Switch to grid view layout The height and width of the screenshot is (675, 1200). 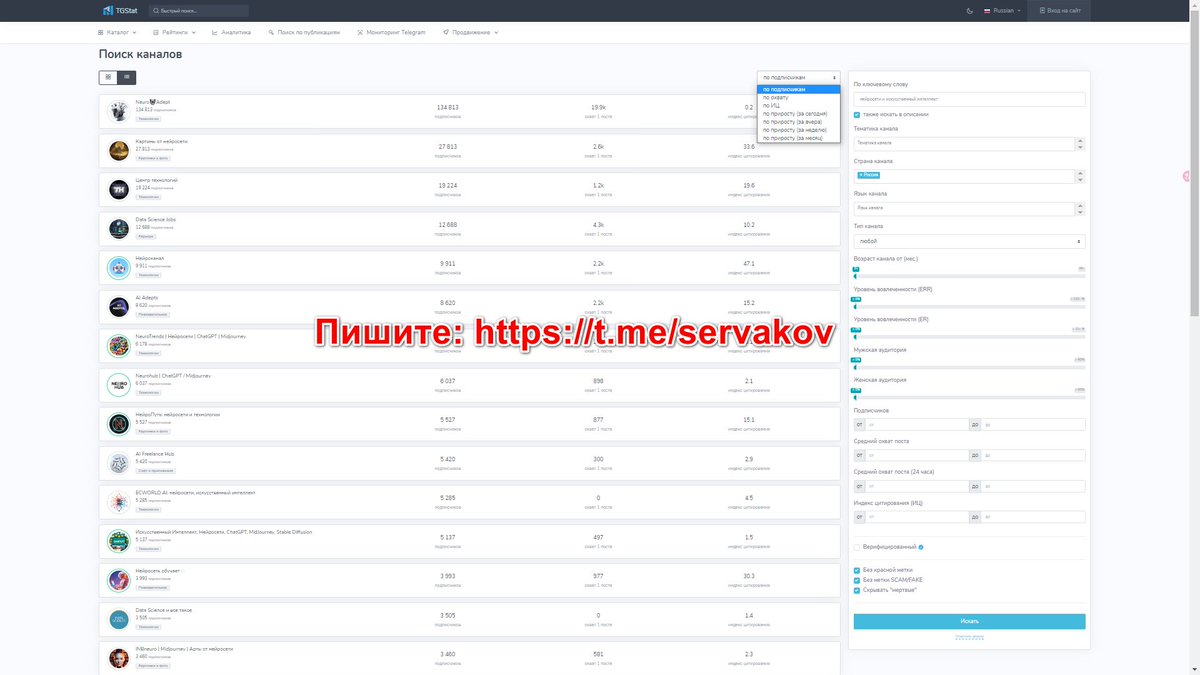click(x=108, y=77)
